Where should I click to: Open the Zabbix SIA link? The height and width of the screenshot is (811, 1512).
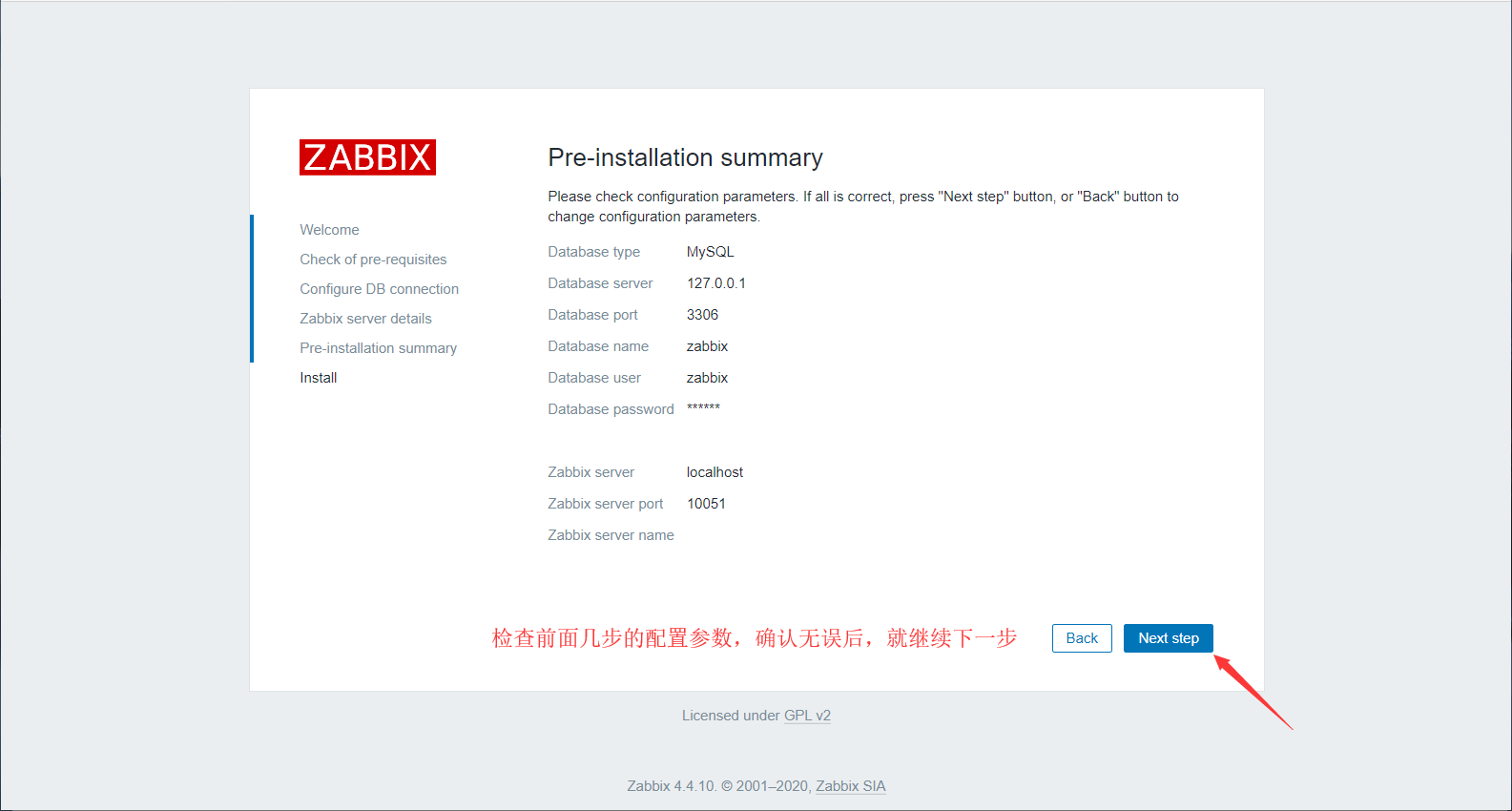tap(850, 786)
